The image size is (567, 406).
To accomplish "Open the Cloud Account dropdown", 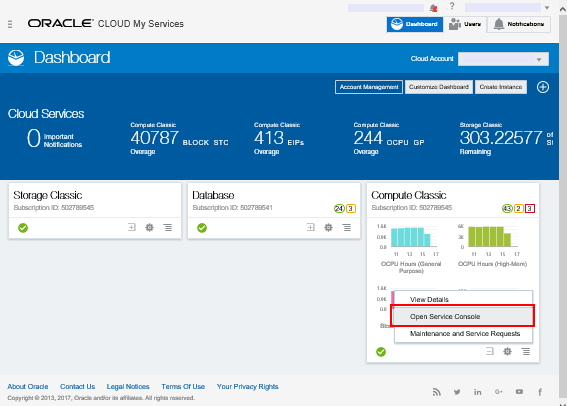I will click(503, 59).
